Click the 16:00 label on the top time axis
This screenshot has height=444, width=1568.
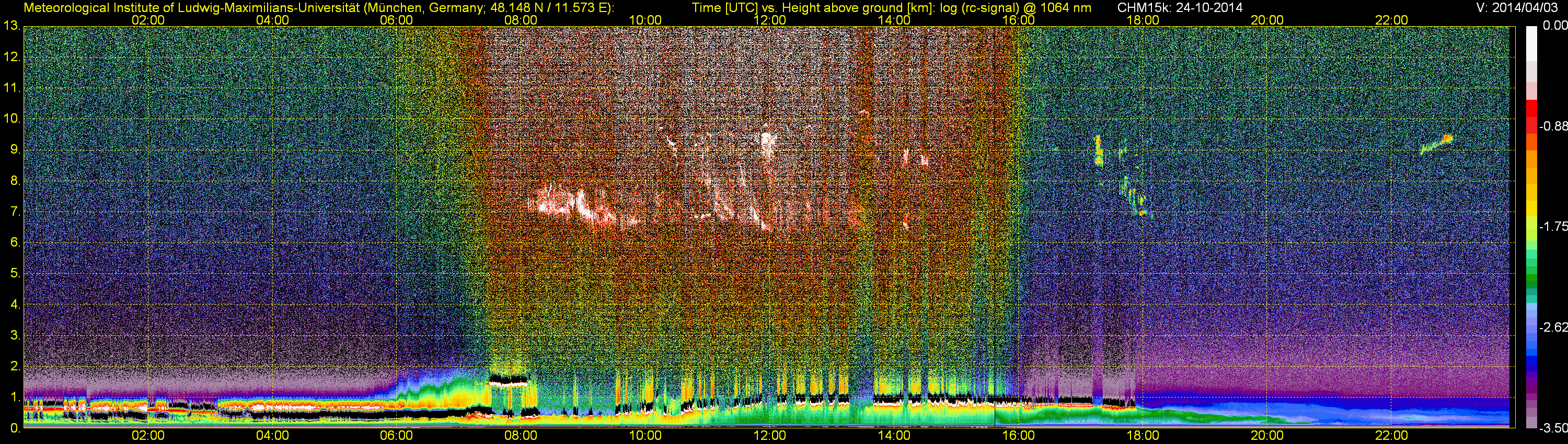(x=1018, y=20)
